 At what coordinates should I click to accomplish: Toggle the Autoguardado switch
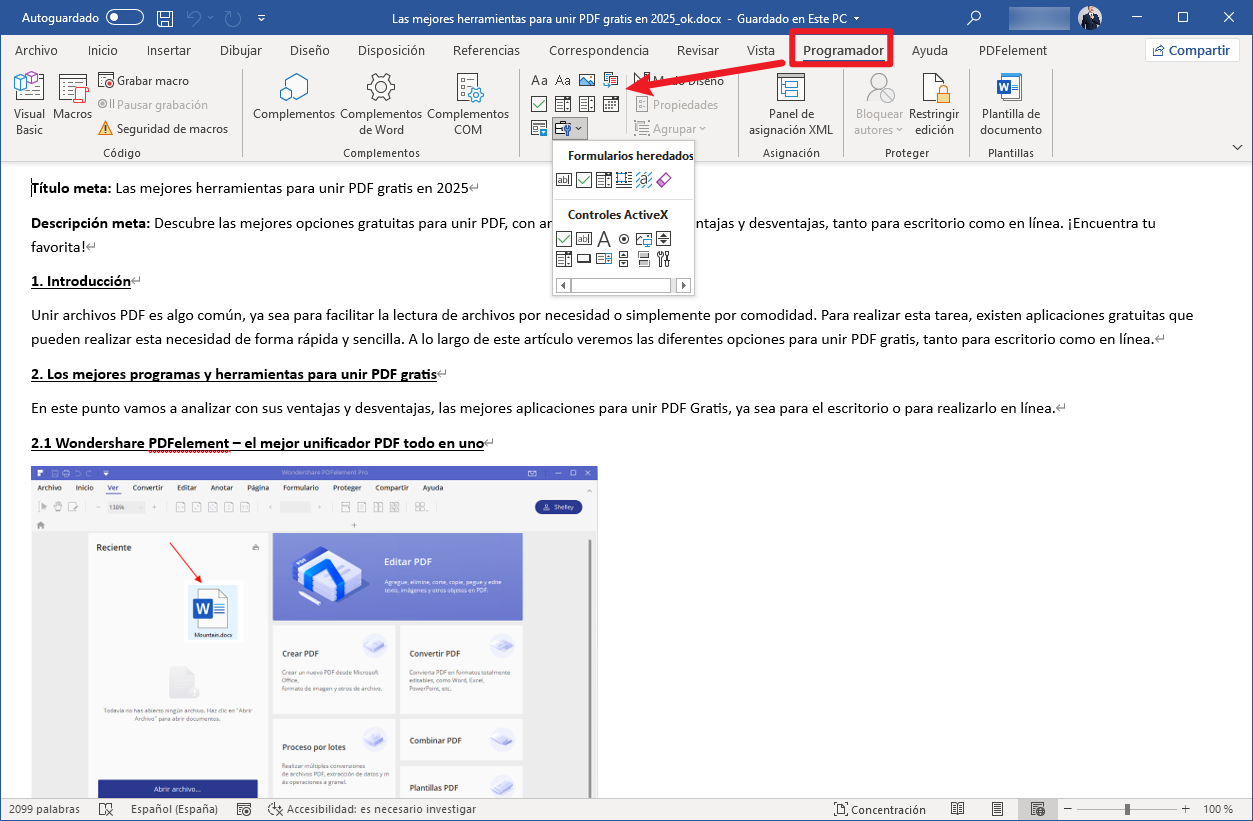tap(125, 18)
